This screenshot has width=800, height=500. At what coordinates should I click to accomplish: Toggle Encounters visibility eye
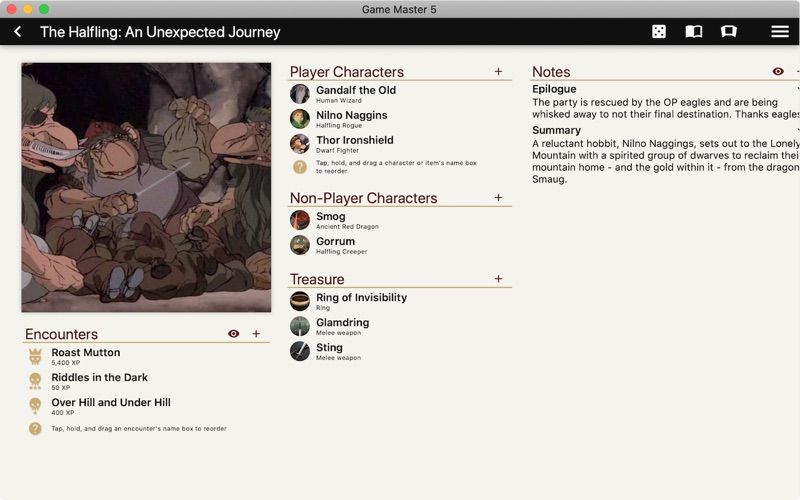pyautogui.click(x=234, y=333)
